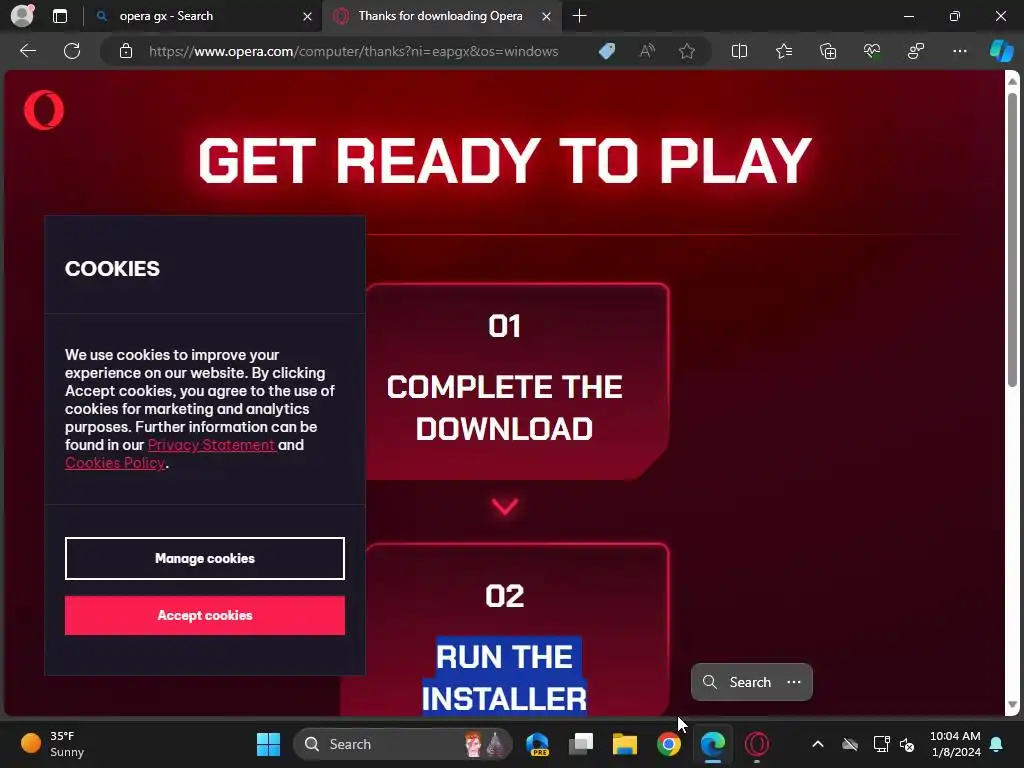Open the tab actions menu icon
Image resolution: width=1024 pixels, height=768 pixels.
click(x=59, y=16)
